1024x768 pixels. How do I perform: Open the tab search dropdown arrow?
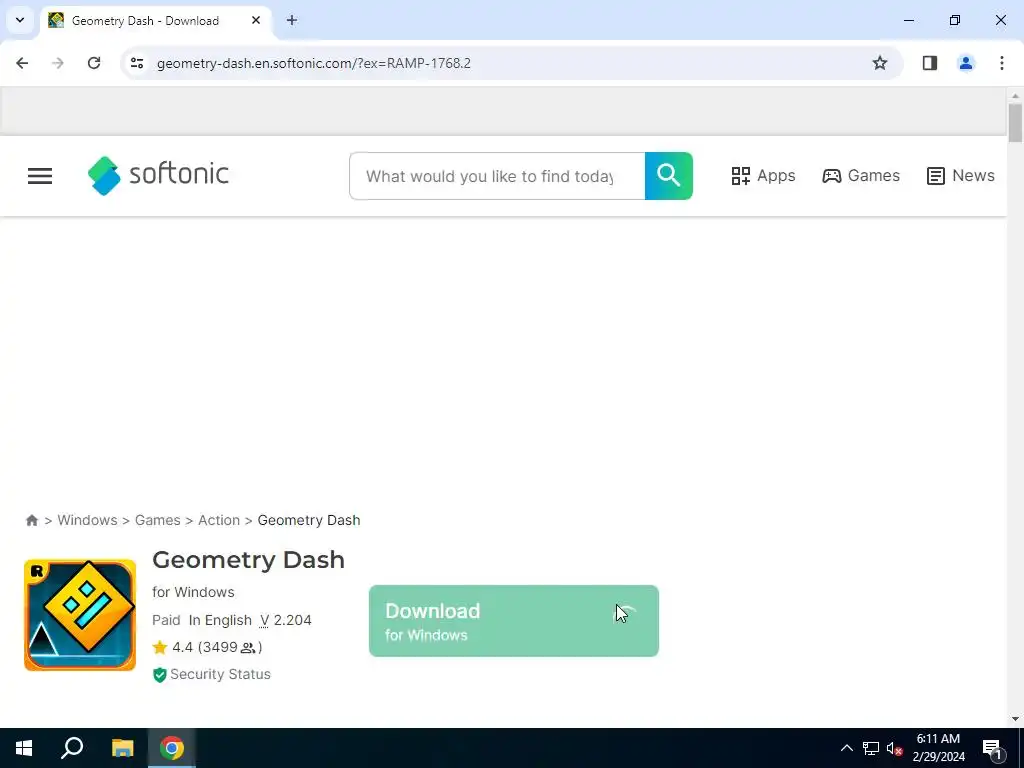tap(20, 20)
